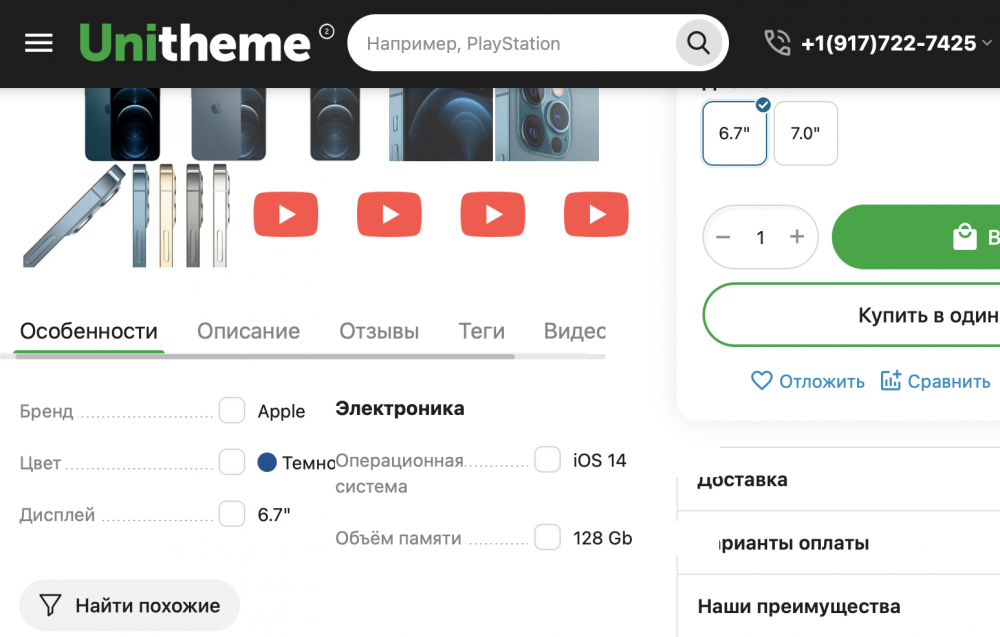Viewport: 1000px width, 637px height.
Task: Play the last product video thumbnail
Action: pos(596,214)
